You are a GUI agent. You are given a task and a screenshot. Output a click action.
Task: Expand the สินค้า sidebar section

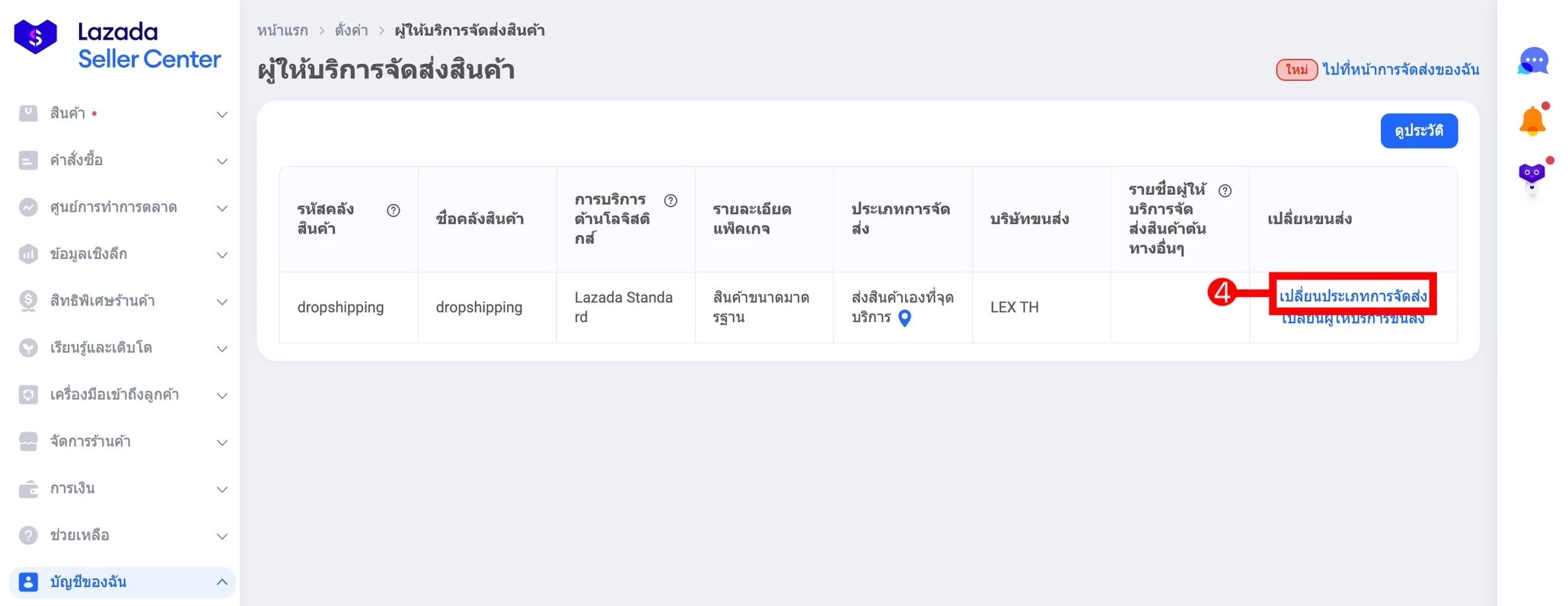[221, 114]
